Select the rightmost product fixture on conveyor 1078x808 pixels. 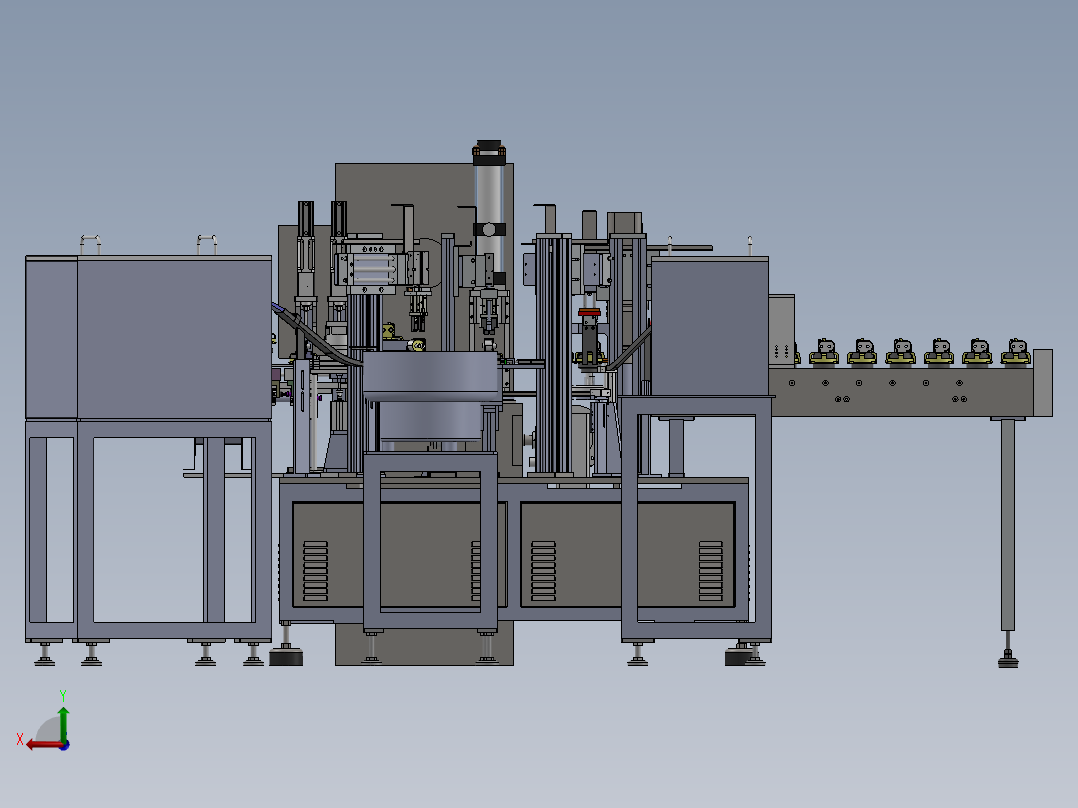tap(1015, 351)
